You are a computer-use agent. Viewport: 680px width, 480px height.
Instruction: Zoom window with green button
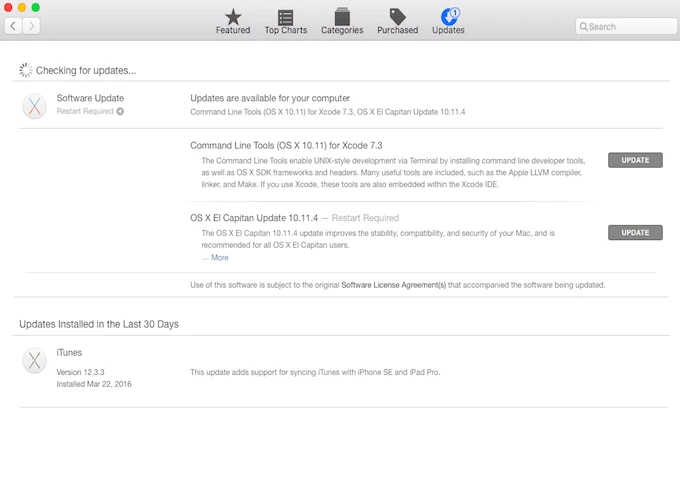36,7
